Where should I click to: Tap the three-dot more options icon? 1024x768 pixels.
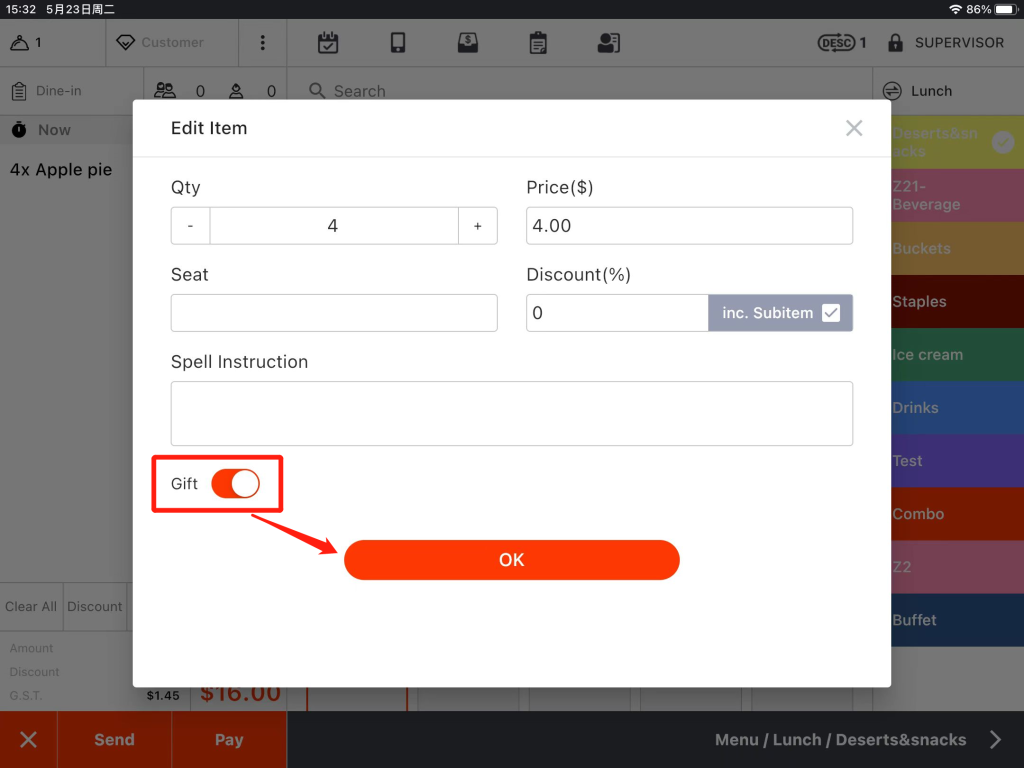(263, 43)
